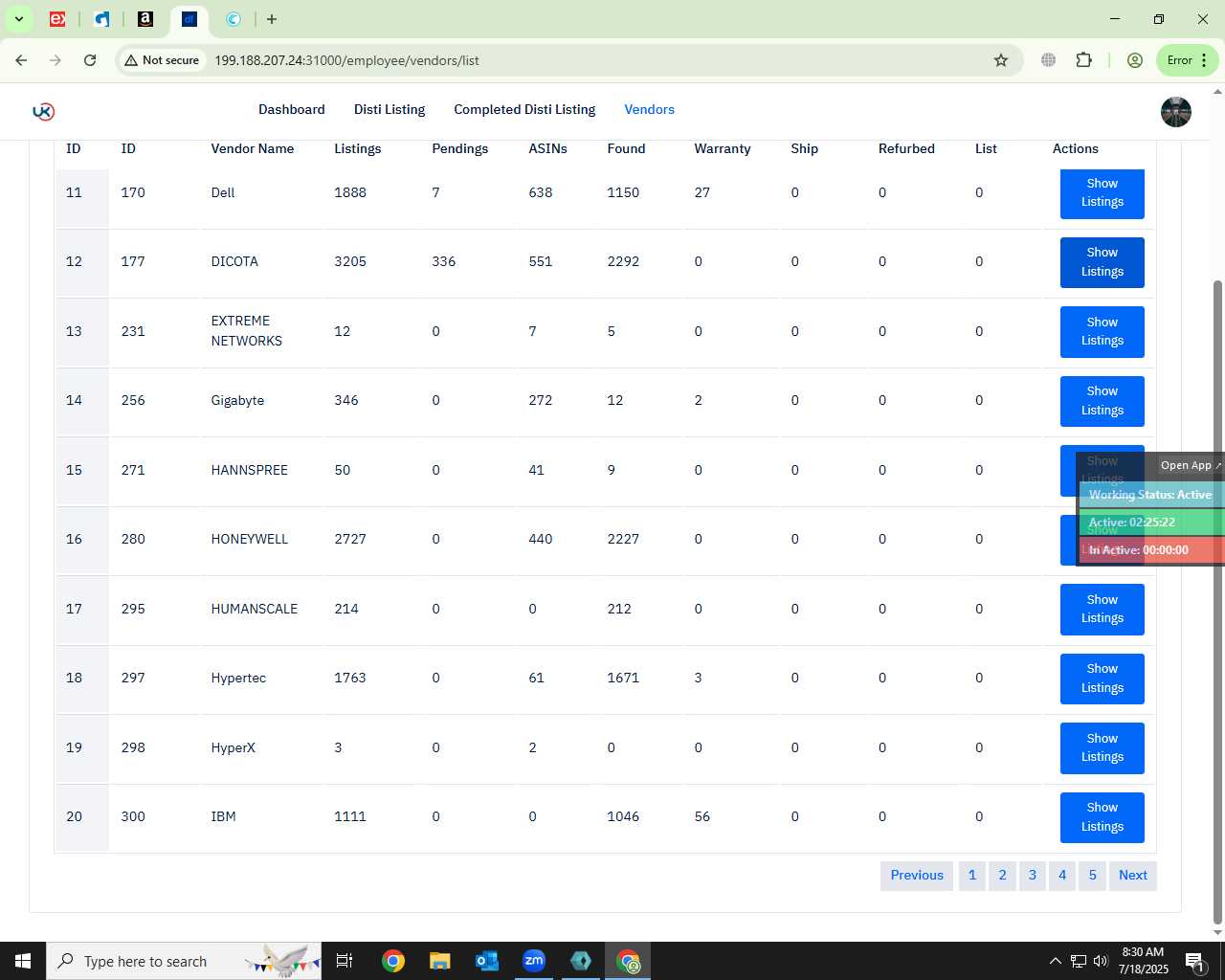Screen dimensions: 1225x980
Task: Click the Active timer 02:25:22 bar
Action: click(x=1151, y=523)
